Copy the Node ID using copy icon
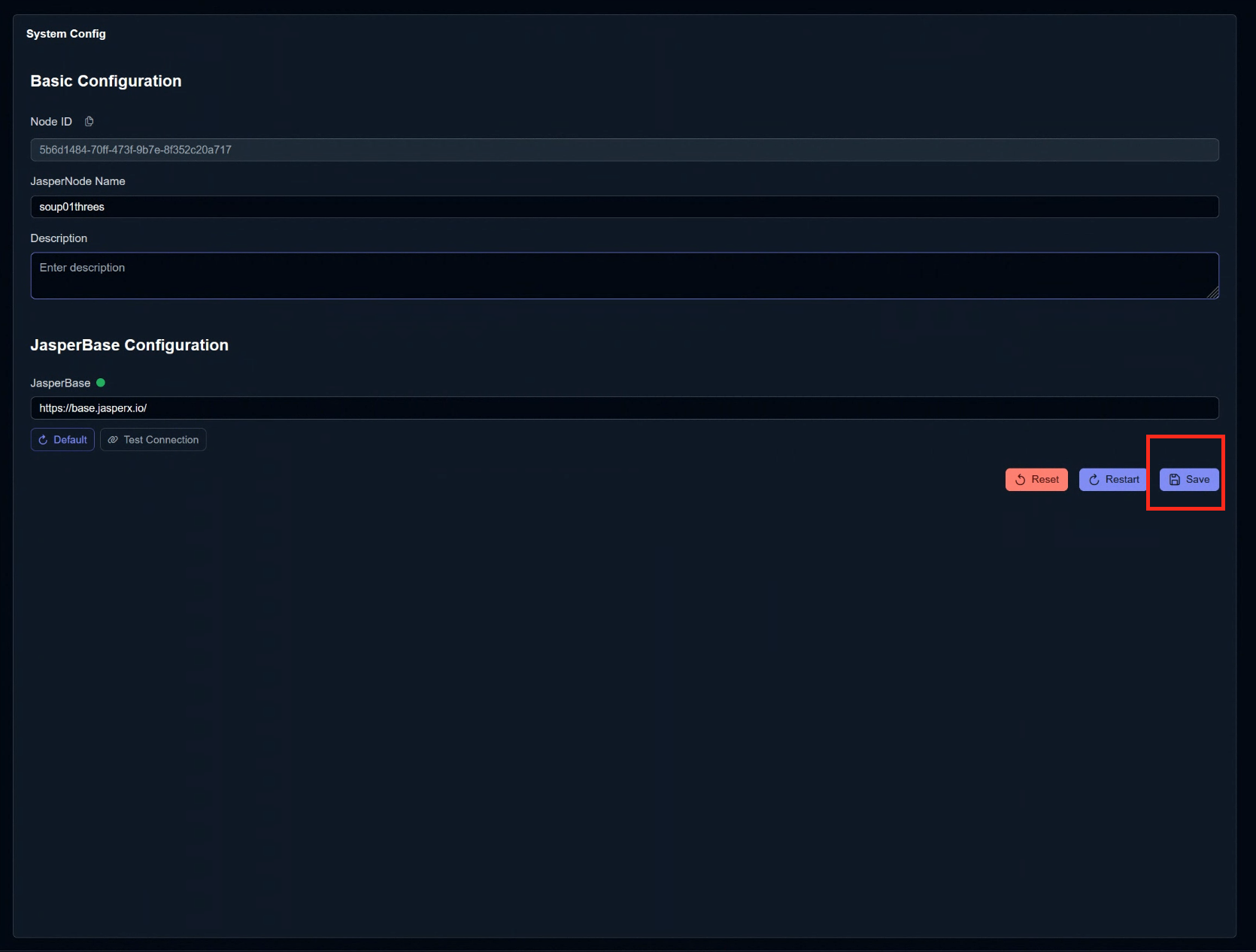 (89, 122)
